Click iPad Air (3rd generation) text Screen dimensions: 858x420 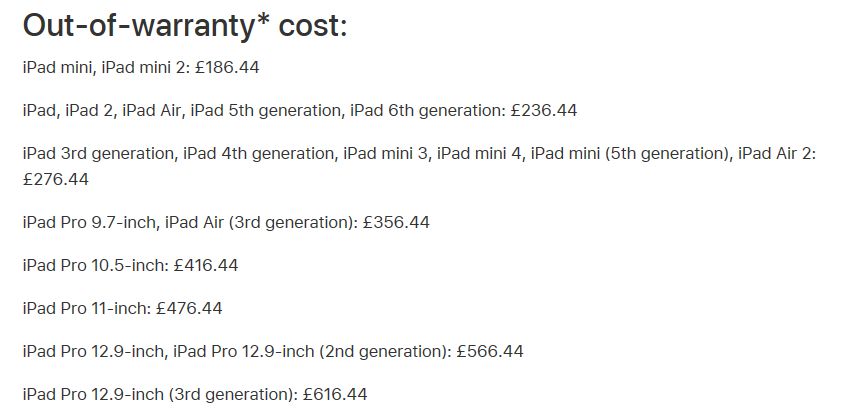(x=259, y=223)
